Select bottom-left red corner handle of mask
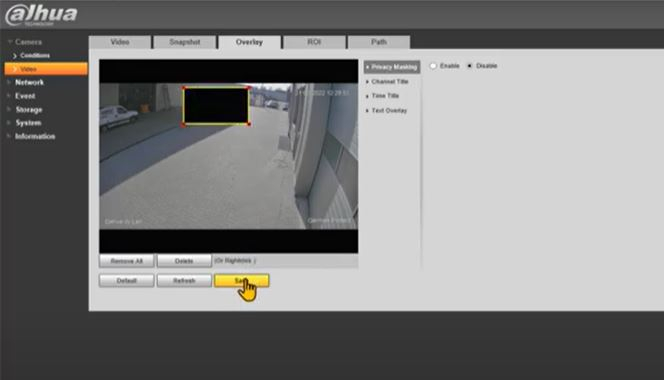Image resolution: width=664 pixels, height=380 pixels. 184,124
